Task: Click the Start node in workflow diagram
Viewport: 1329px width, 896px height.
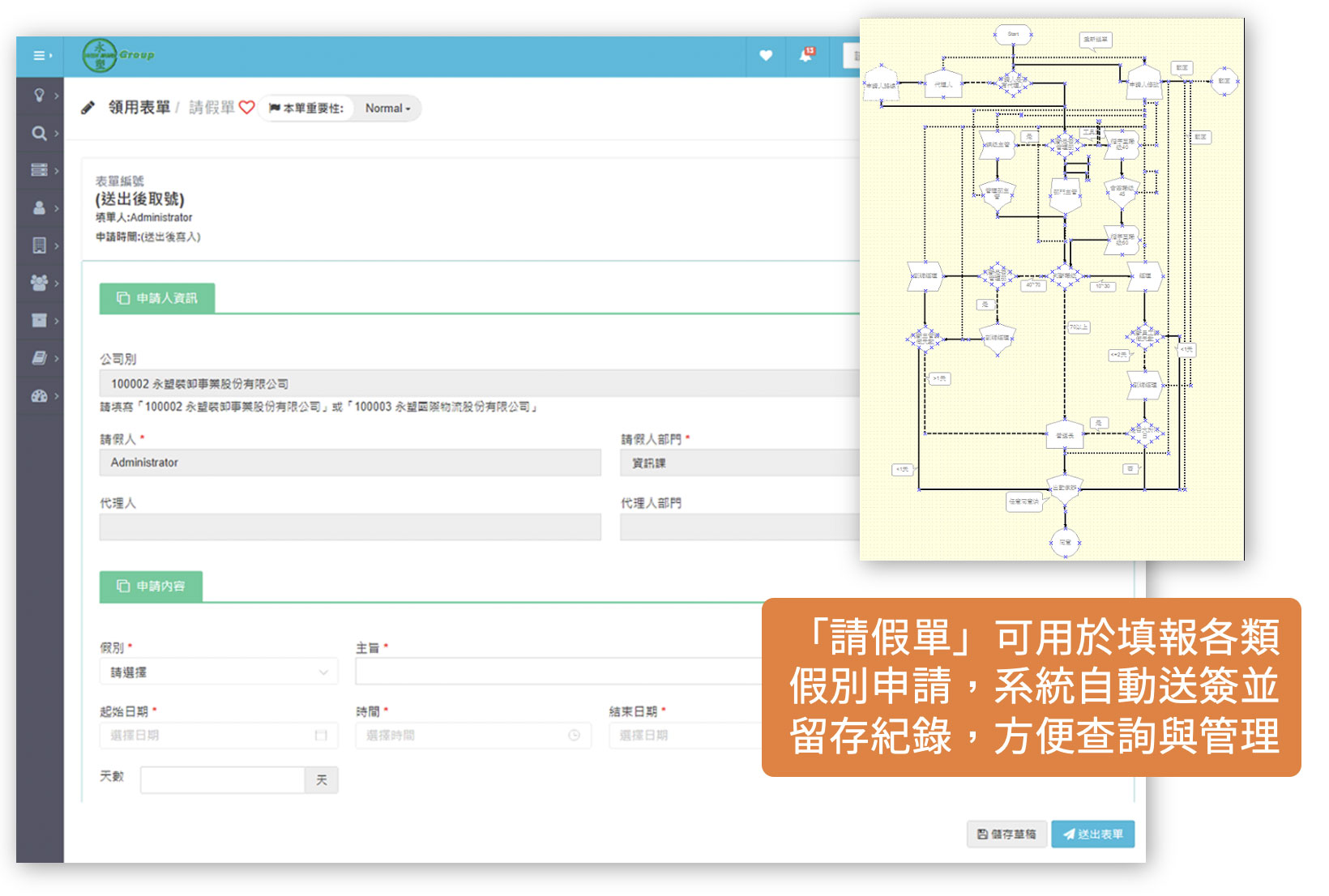Action: (x=1013, y=34)
